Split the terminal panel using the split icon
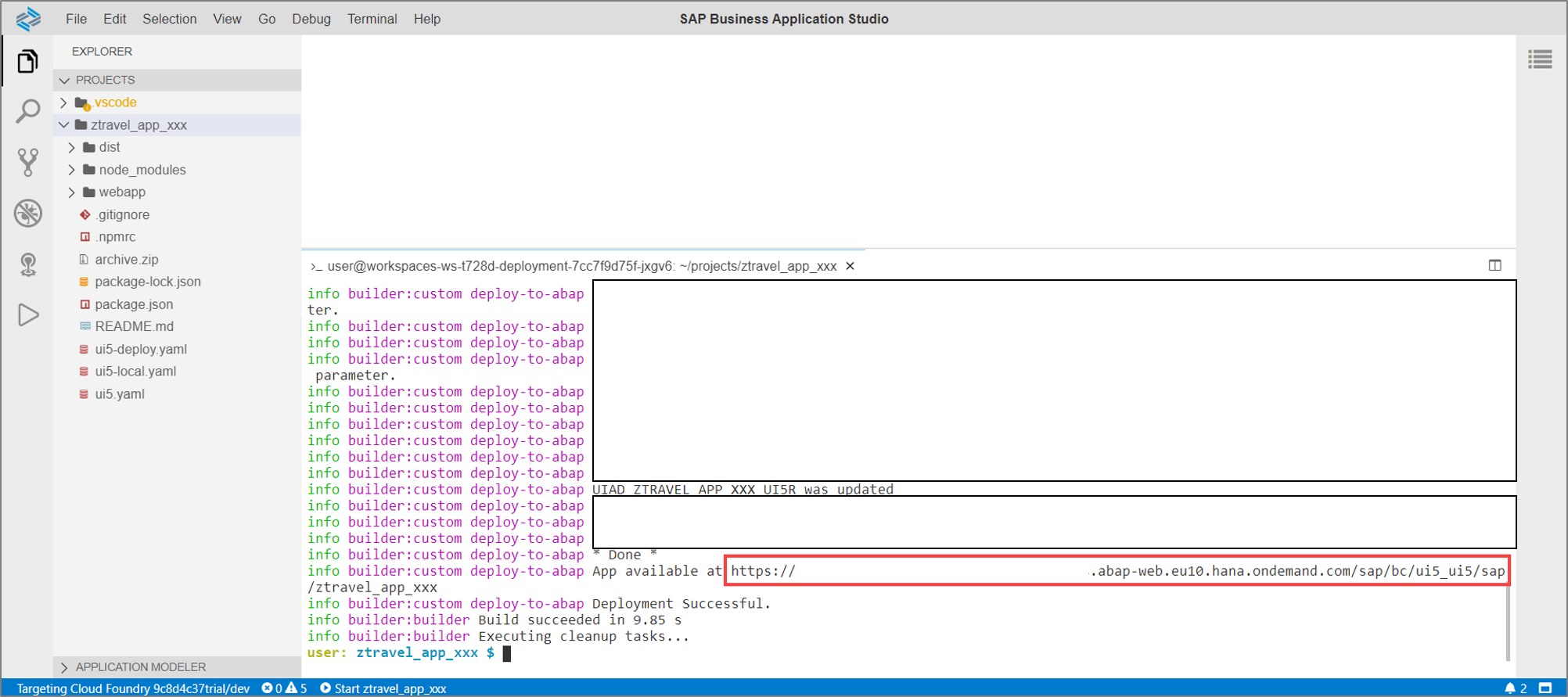The image size is (1568, 697). coord(1495,265)
